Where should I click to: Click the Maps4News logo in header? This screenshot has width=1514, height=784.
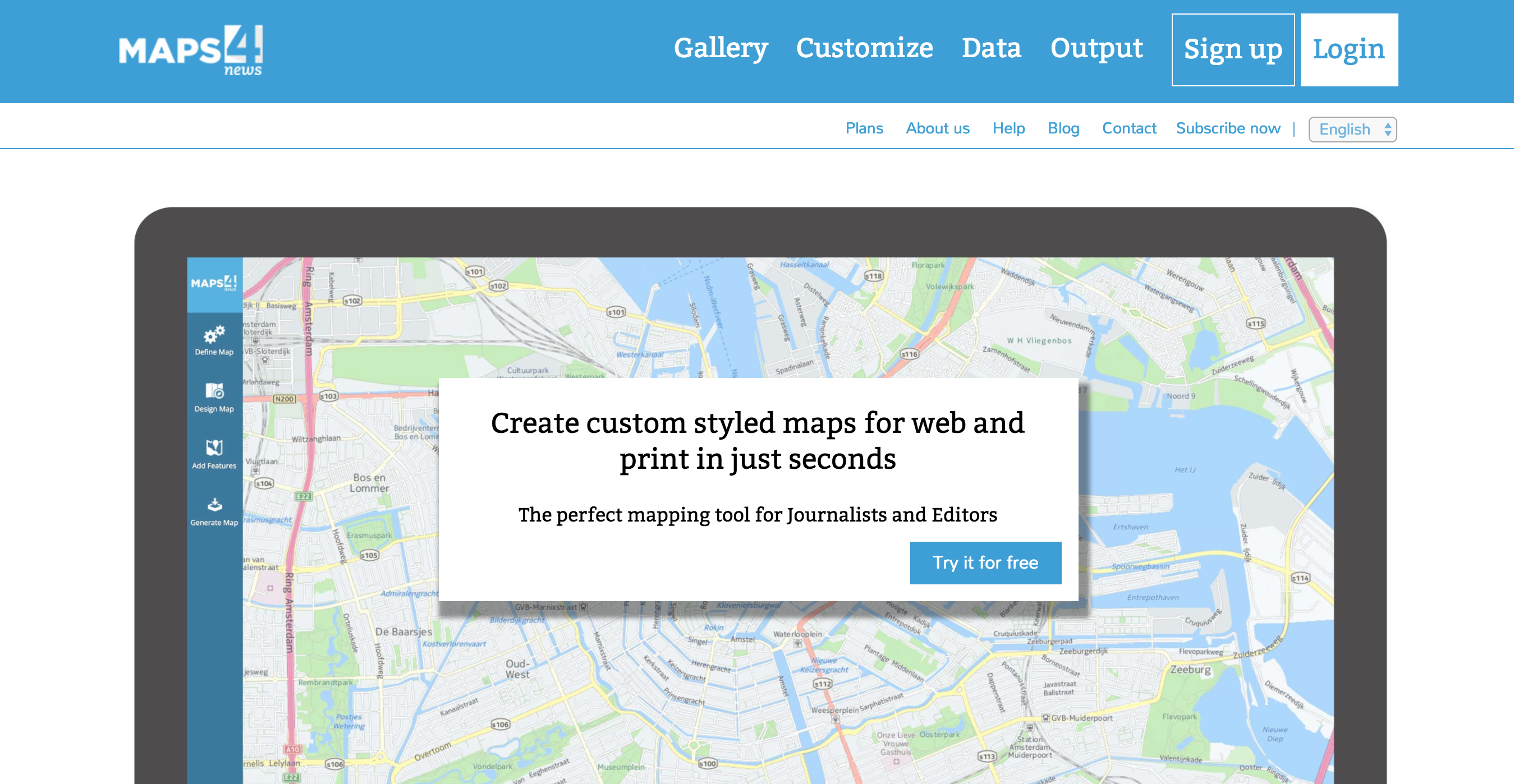click(x=190, y=50)
